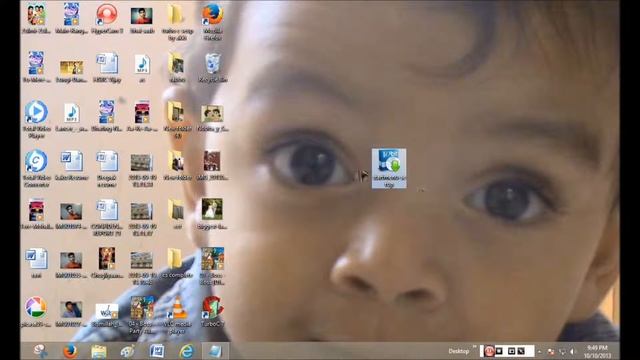The height and width of the screenshot is (360, 640).
Task: Click the Desktop toolbar label on taskbar
Action: click(x=458, y=351)
